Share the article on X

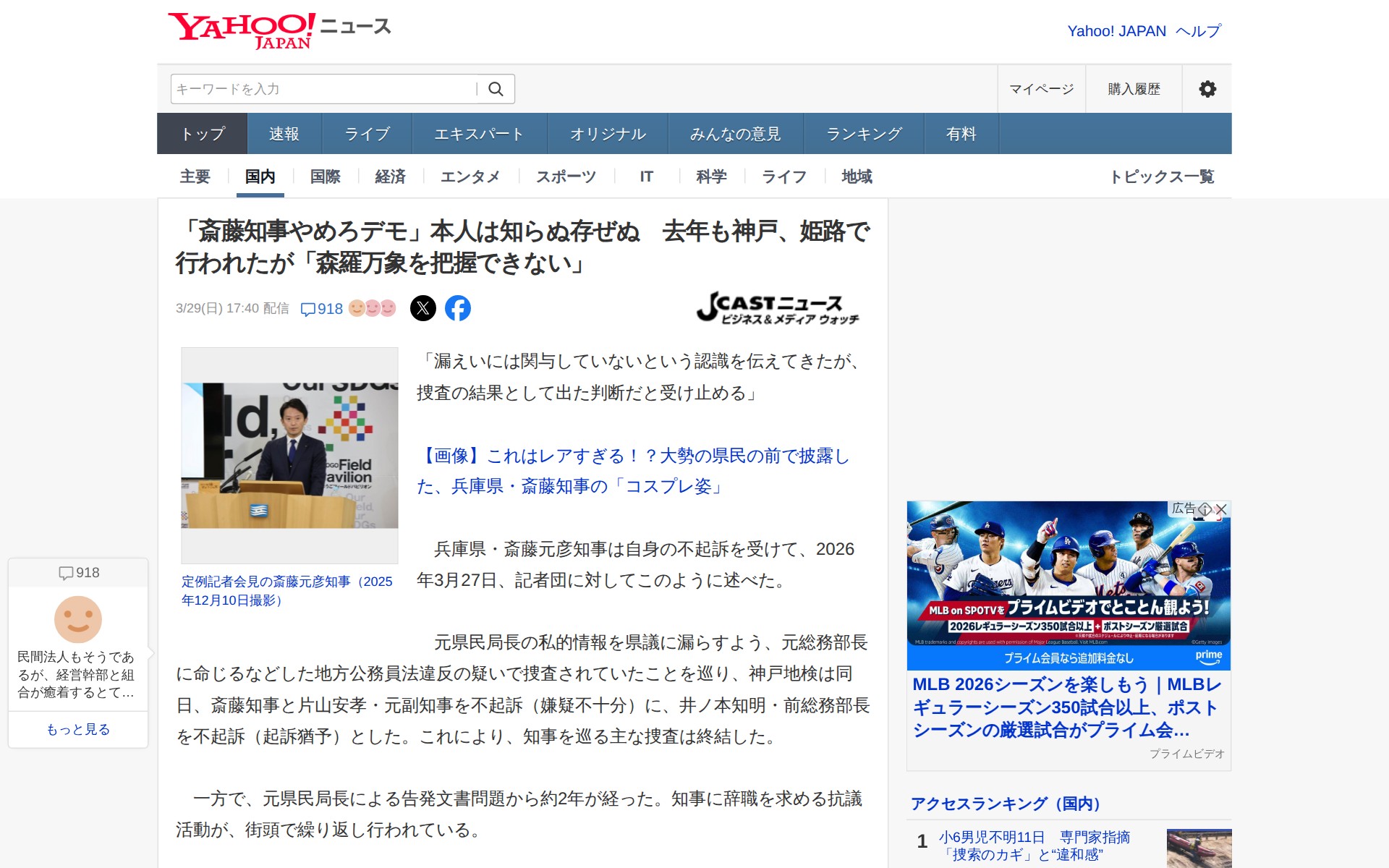[423, 308]
